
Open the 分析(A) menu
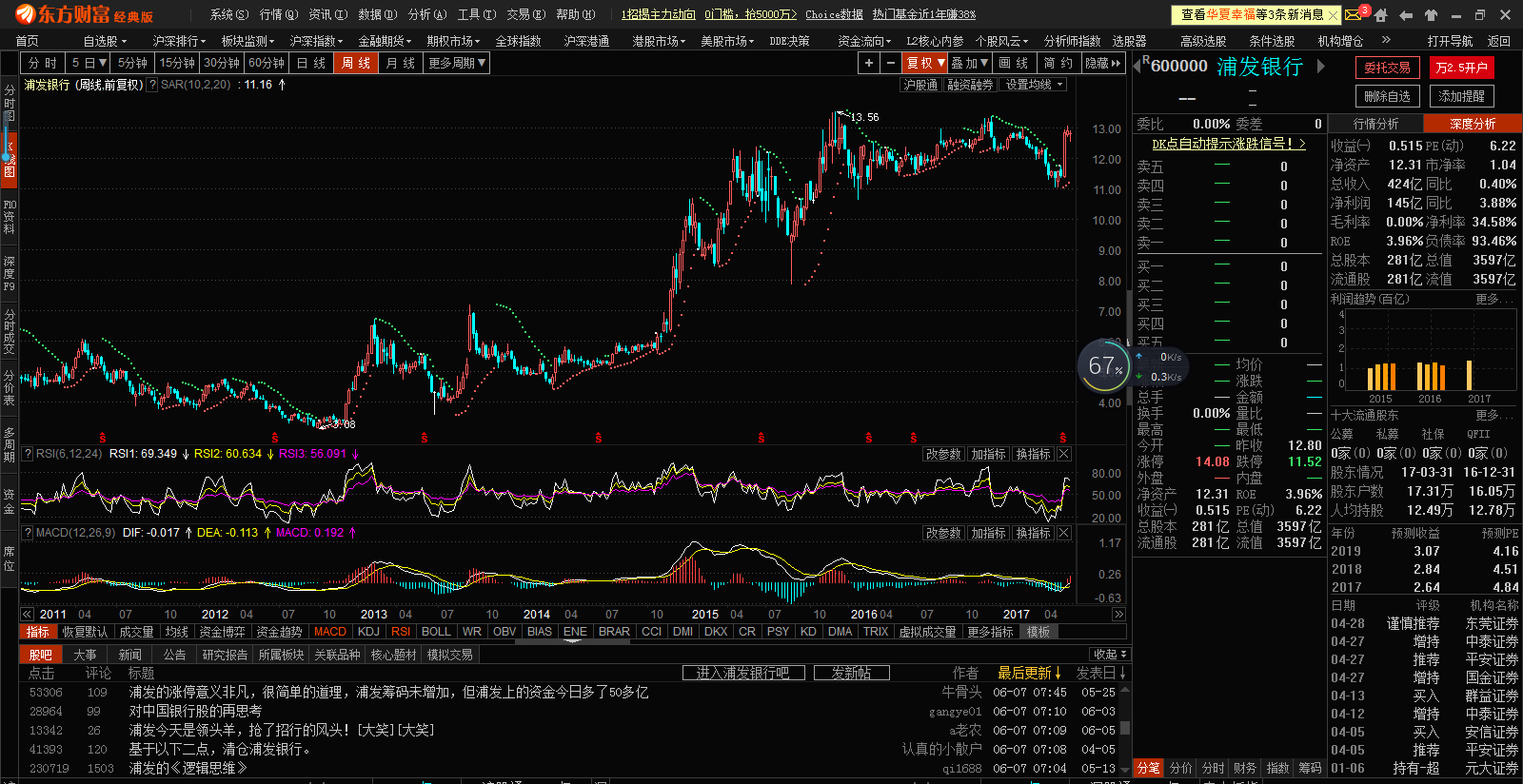pos(427,14)
